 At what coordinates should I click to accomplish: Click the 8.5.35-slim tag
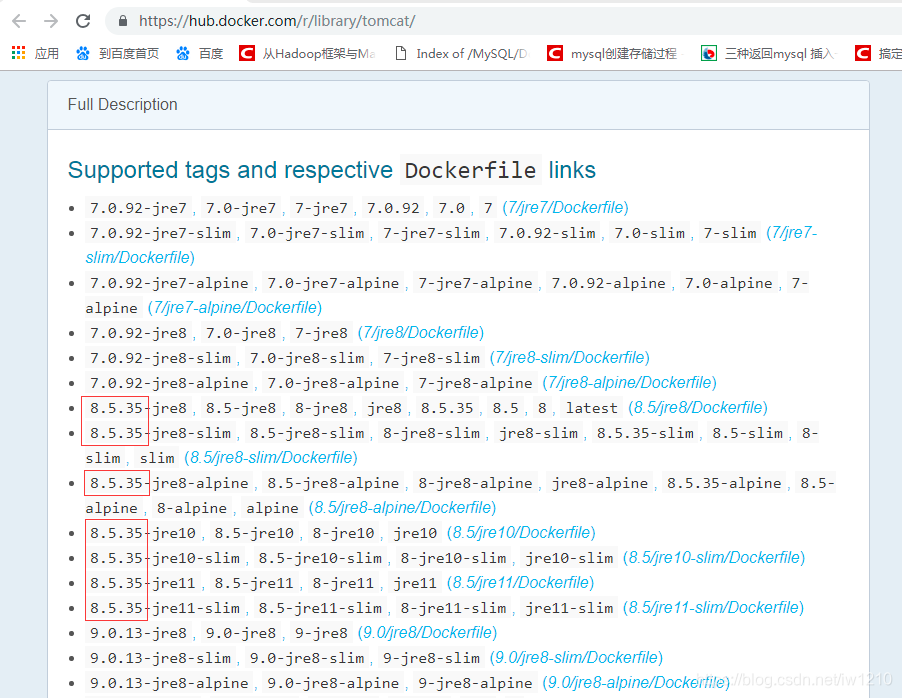pyautogui.click(x=645, y=433)
